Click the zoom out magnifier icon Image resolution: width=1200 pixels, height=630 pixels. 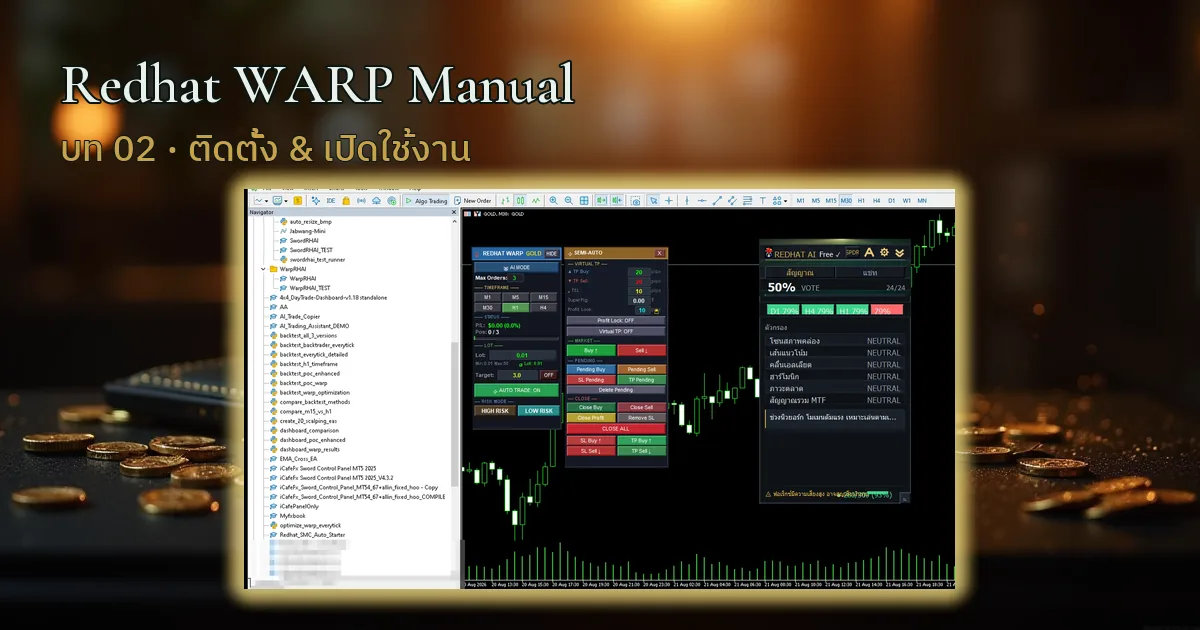coord(569,200)
